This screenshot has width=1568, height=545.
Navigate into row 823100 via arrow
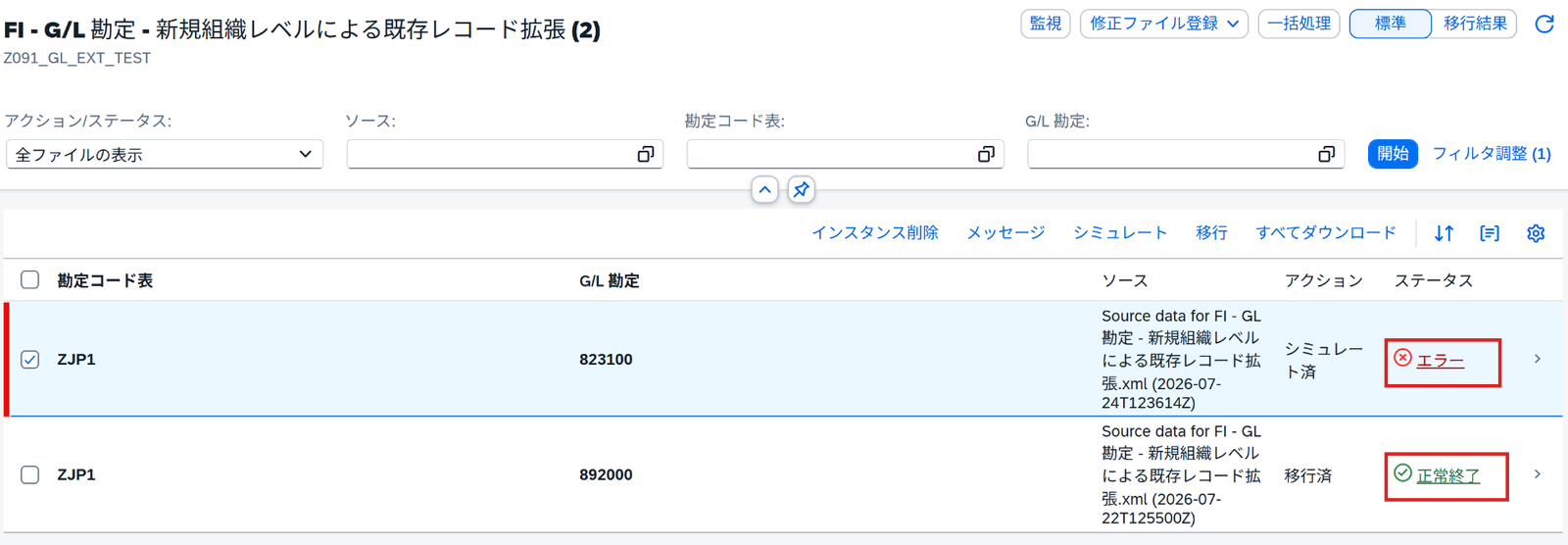click(x=1538, y=359)
